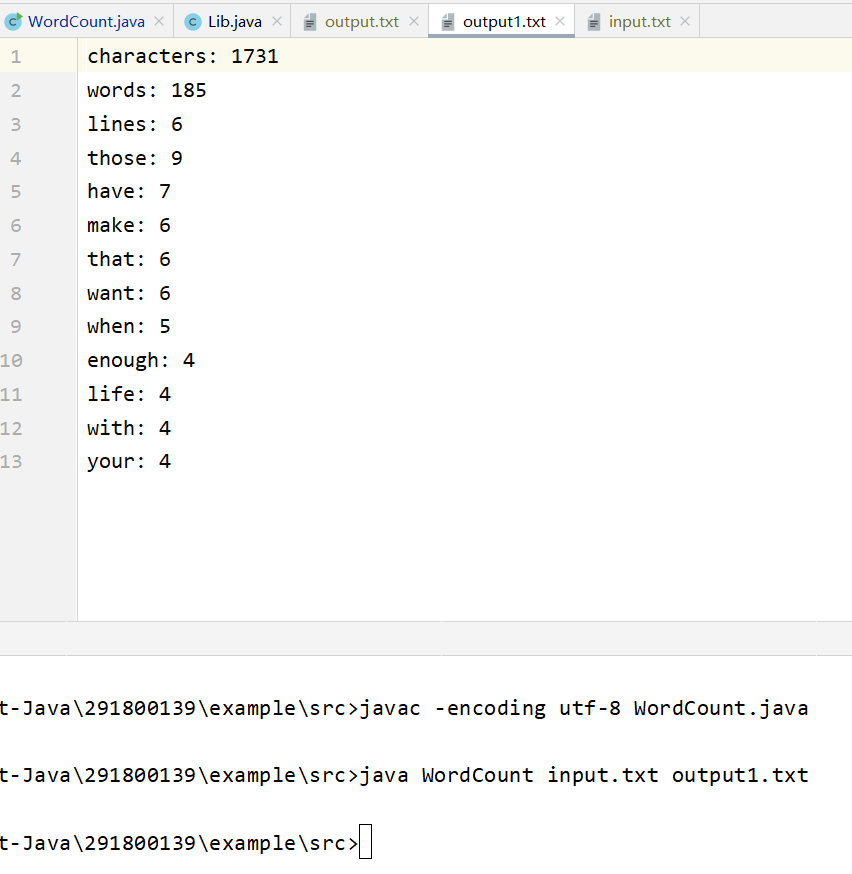This screenshot has height=874, width=852.
Task: Click the WordCount.java class file icon
Action: pos(14,21)
